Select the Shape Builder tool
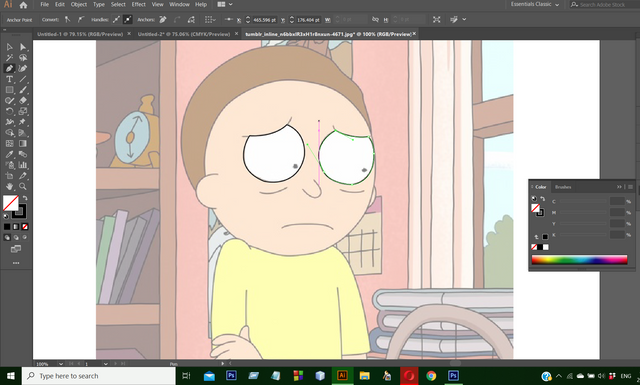Viewport: 640px width, 385px height. 9,133
